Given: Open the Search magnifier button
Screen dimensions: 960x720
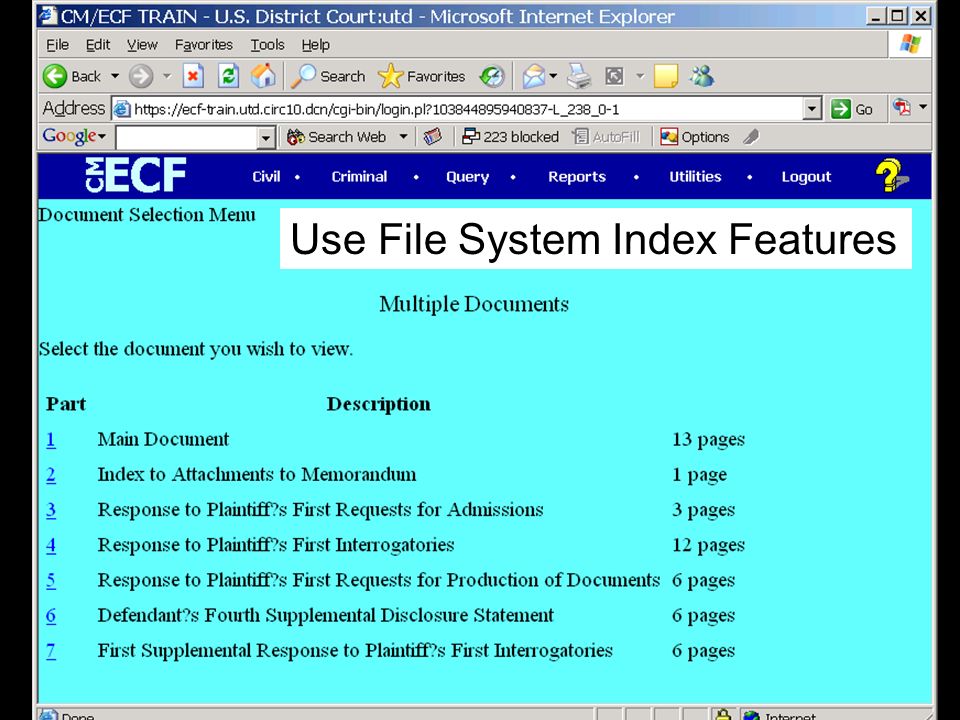Looking at the screenshot, I should click(328, 77).
